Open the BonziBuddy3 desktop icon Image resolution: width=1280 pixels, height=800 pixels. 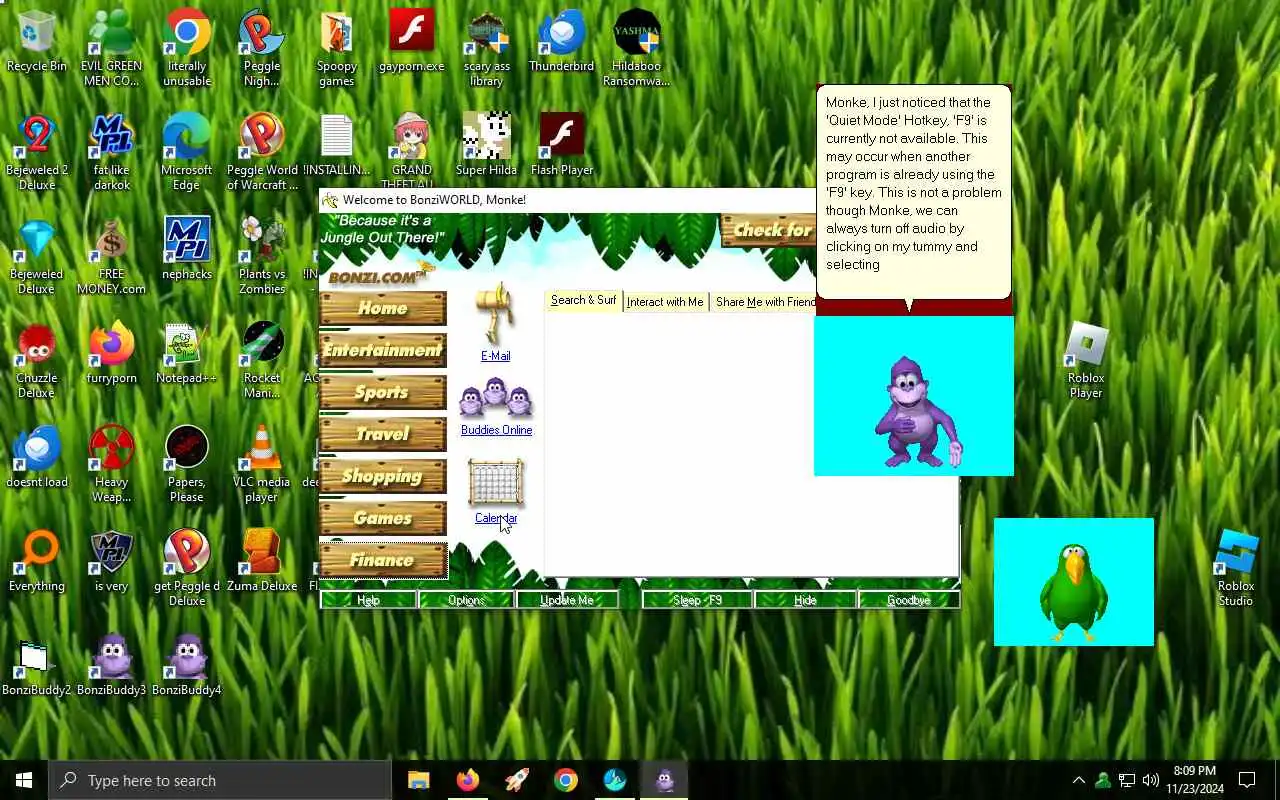tap(112, 664)
